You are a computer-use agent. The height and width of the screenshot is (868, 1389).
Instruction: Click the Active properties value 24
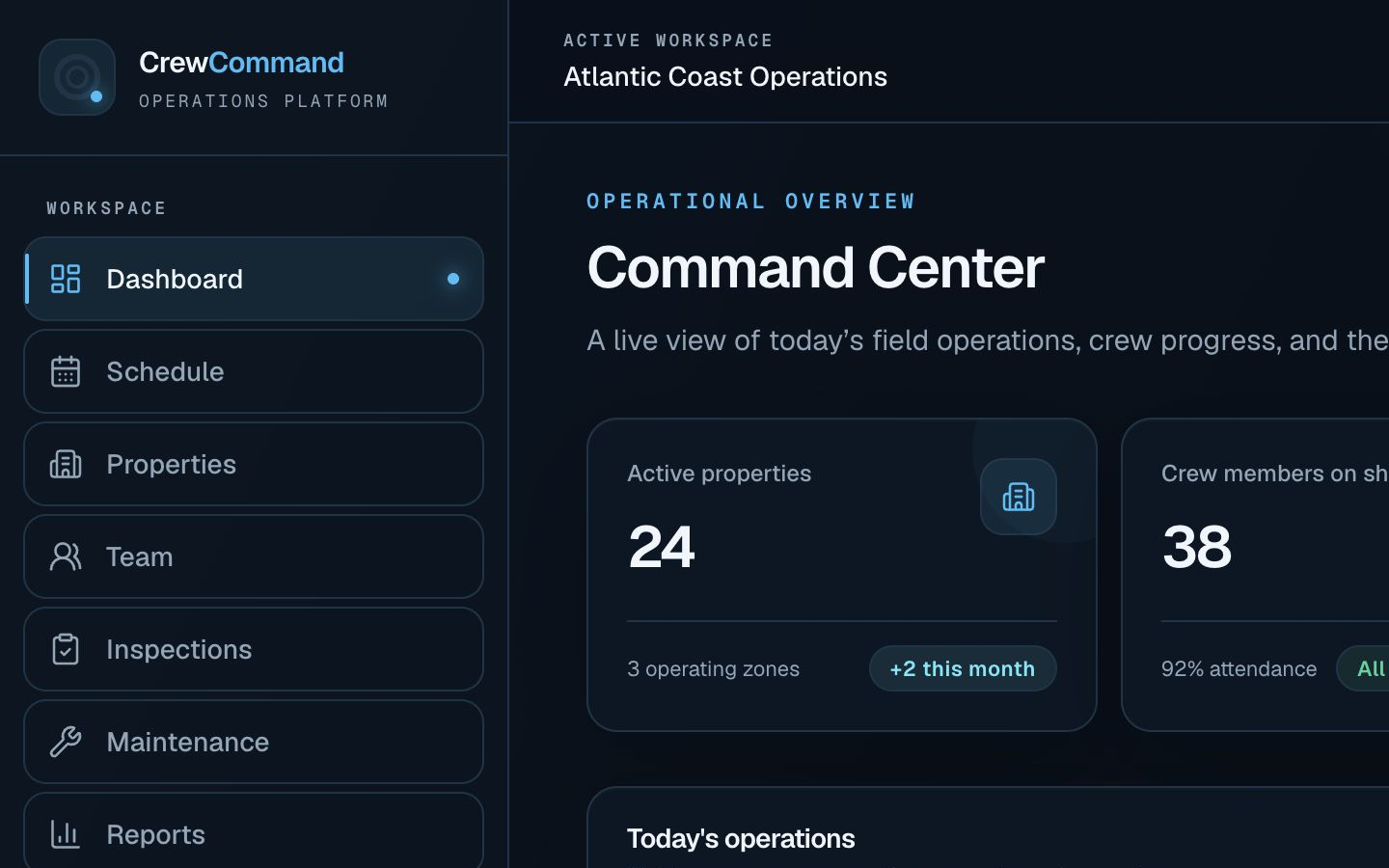661,547
